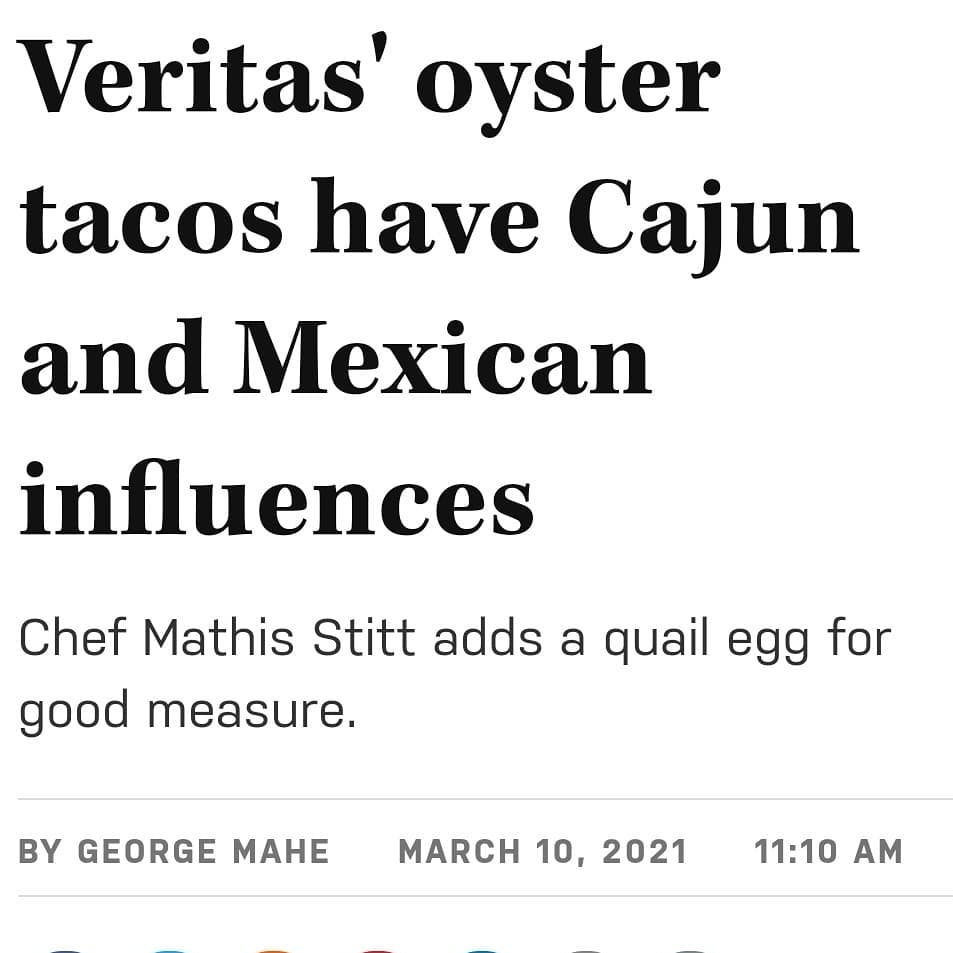
Task: Click the words good measure in subheading
Action: pos(186,710)
